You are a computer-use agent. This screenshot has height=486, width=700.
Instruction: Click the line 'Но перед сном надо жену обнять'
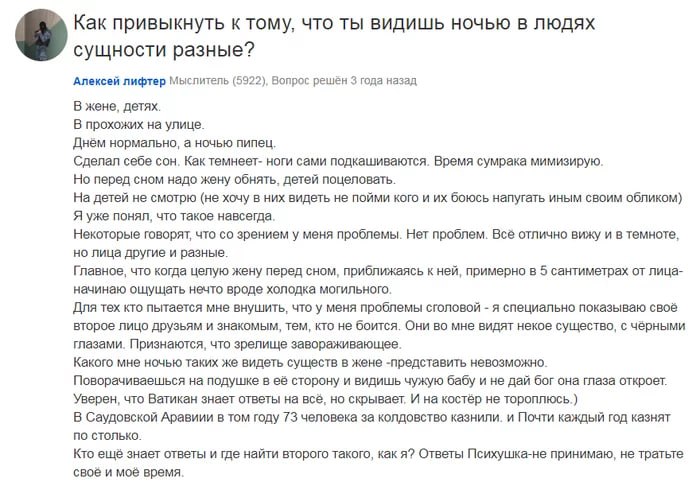pos(235,179)
